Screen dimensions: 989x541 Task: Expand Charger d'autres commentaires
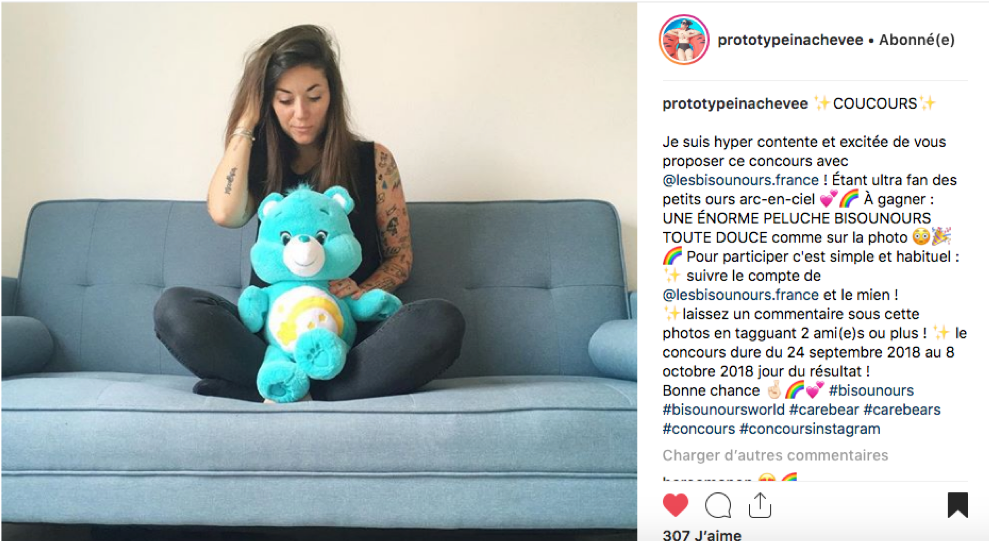tap(775, 455)
